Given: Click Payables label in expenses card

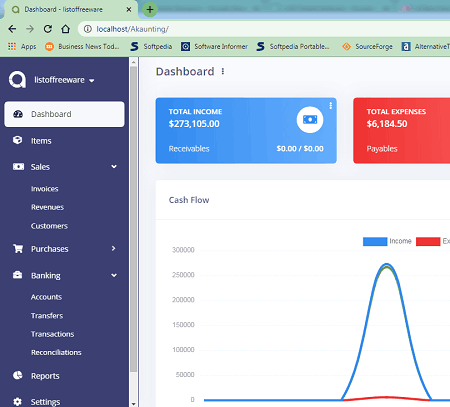Looking at the screenshot, I should coord(382,149).
